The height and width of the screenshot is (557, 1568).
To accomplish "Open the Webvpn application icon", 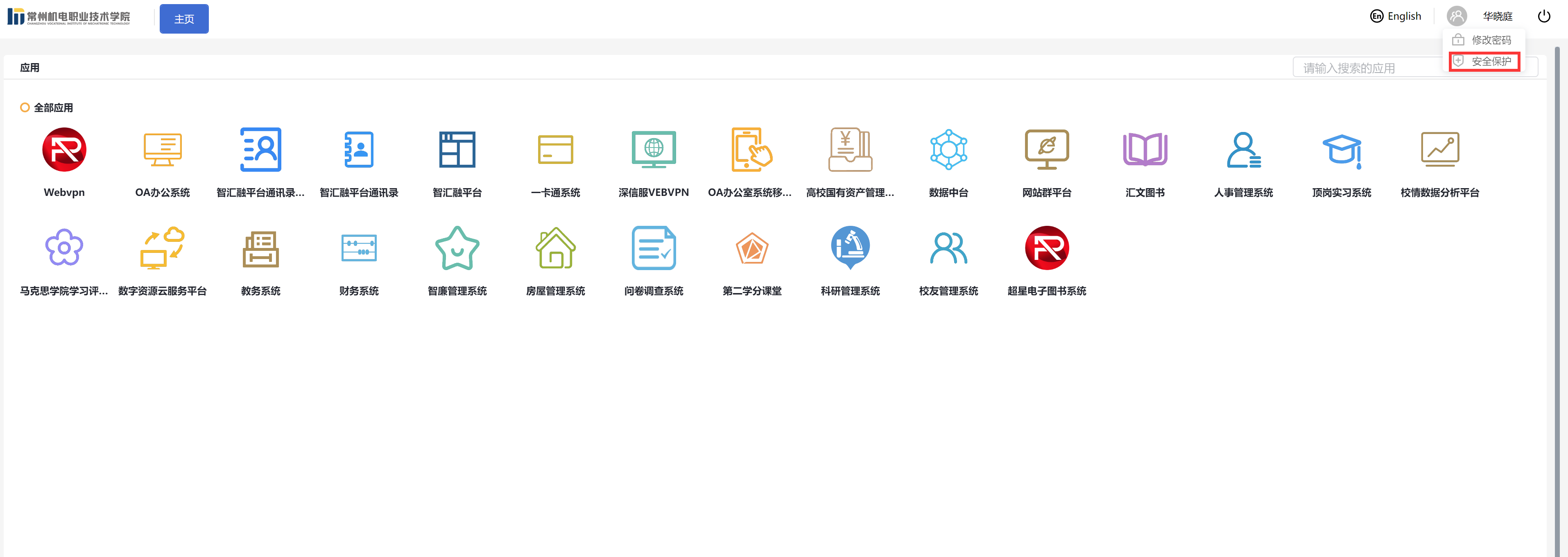I will (64, 150).
